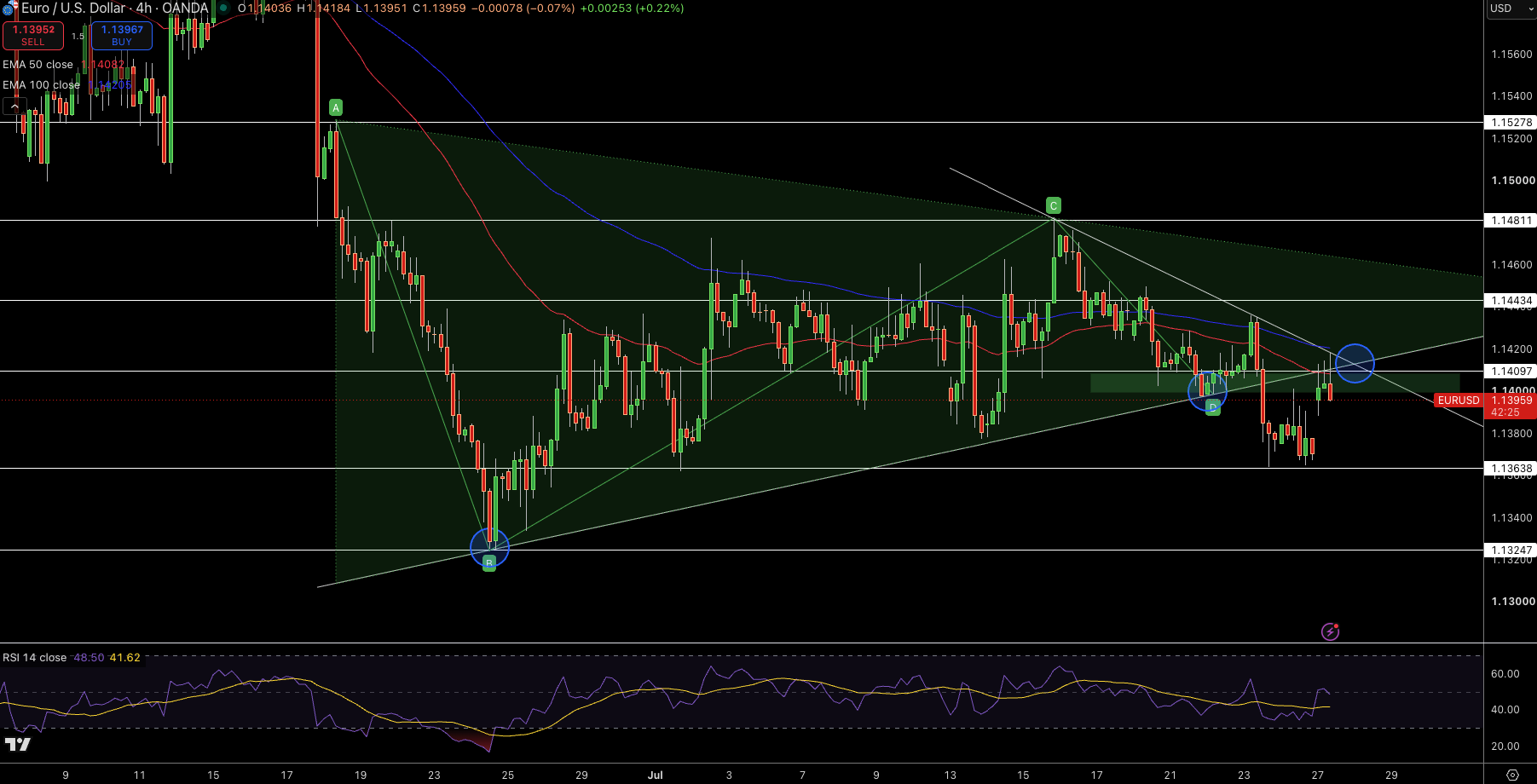Image resolution: width=1537 pixels, height=784 pixels.
Task: Click the 1.15000 price scale value
Action: [x=1512, y=181]
